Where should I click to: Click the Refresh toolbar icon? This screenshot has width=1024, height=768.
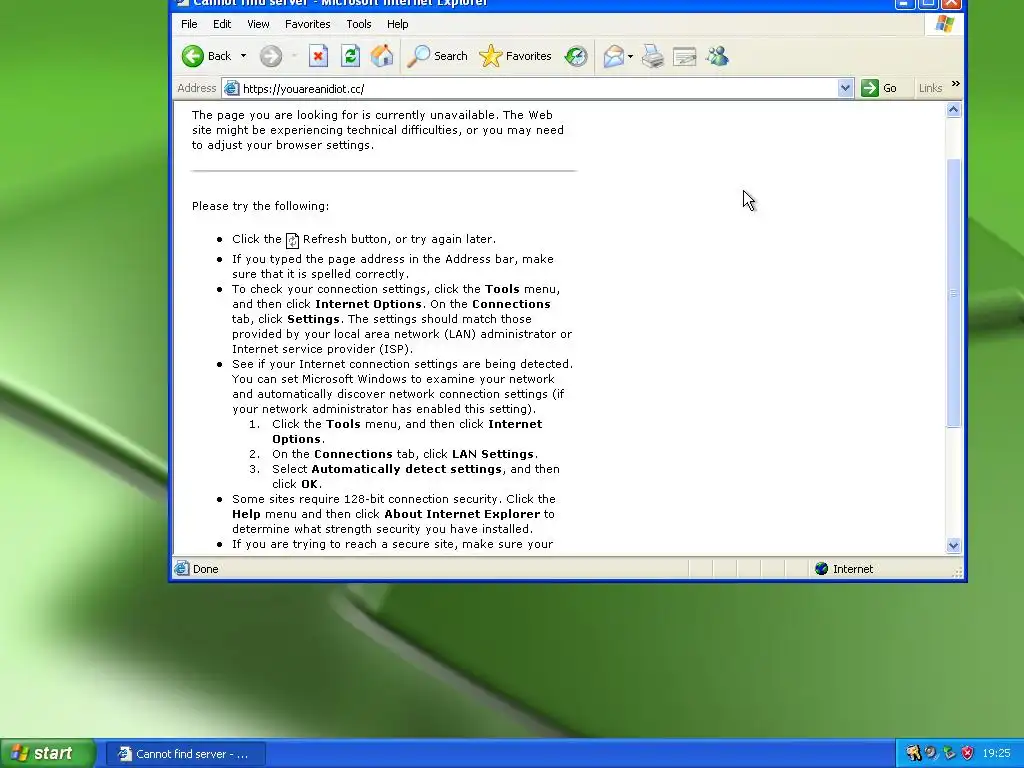pyautogui.click(x=350, y=56)
